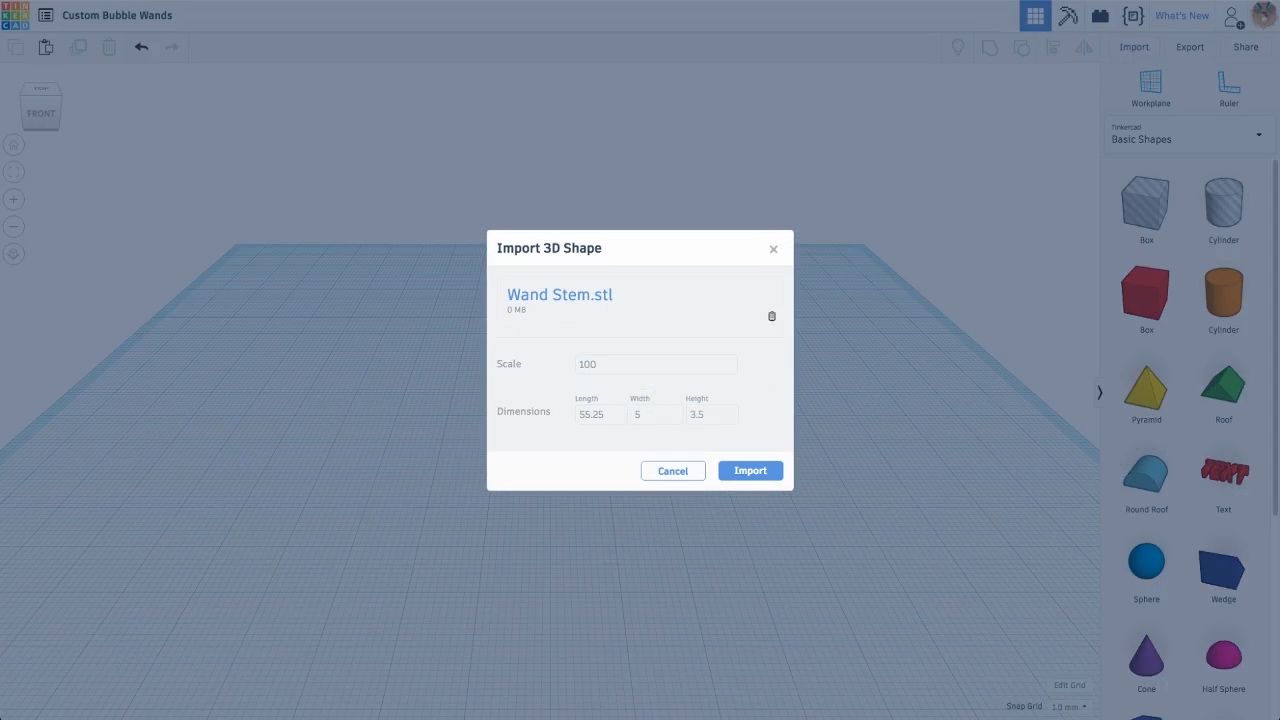Redo the last action
Viewport: 1280px width, 720px height.
coord(172,47)
